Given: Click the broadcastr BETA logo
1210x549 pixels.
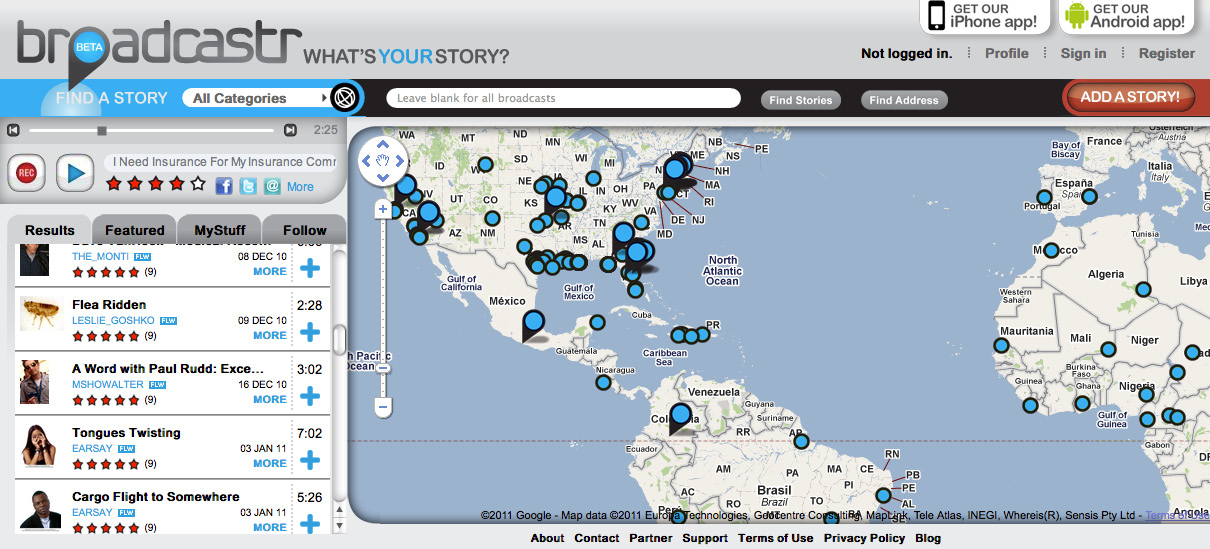Looking at the screenshot, I should pyautogui.click(x=158, y=50).
